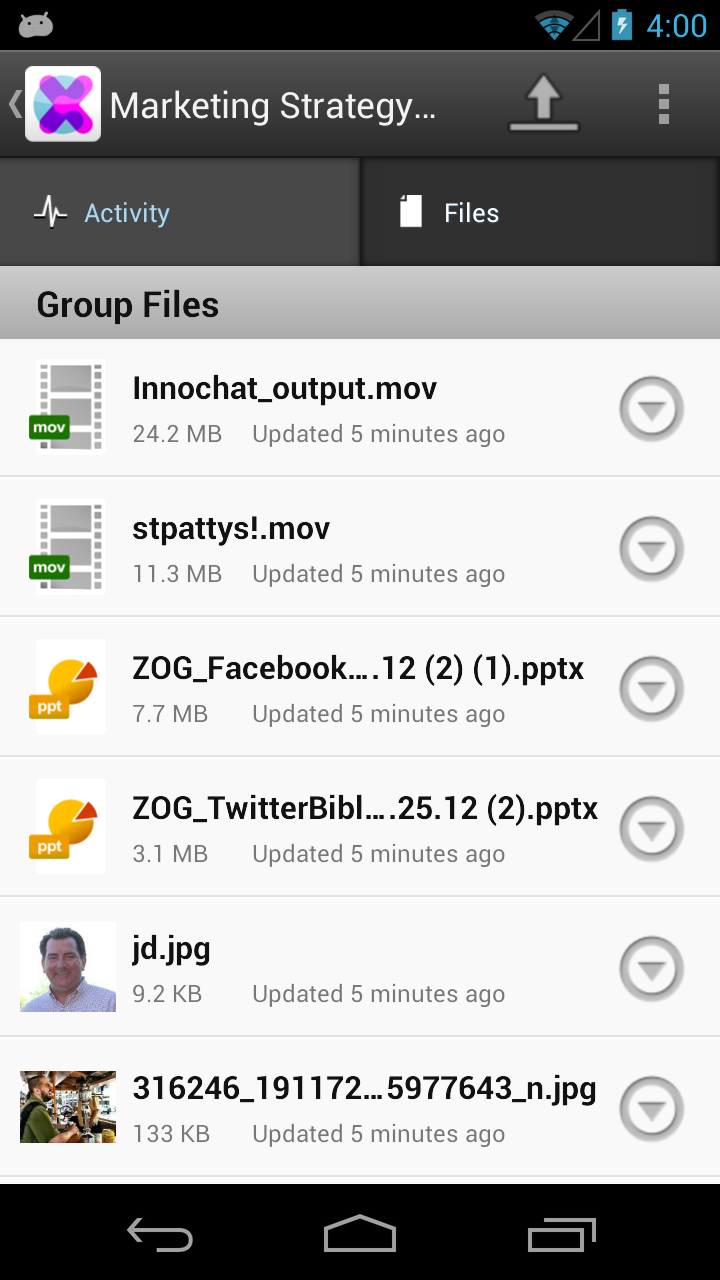Open the jd.jpg portrait thumbnail
Image resolution: width=720 pixels, height=1280 pixels.
(x=68, y=968)
